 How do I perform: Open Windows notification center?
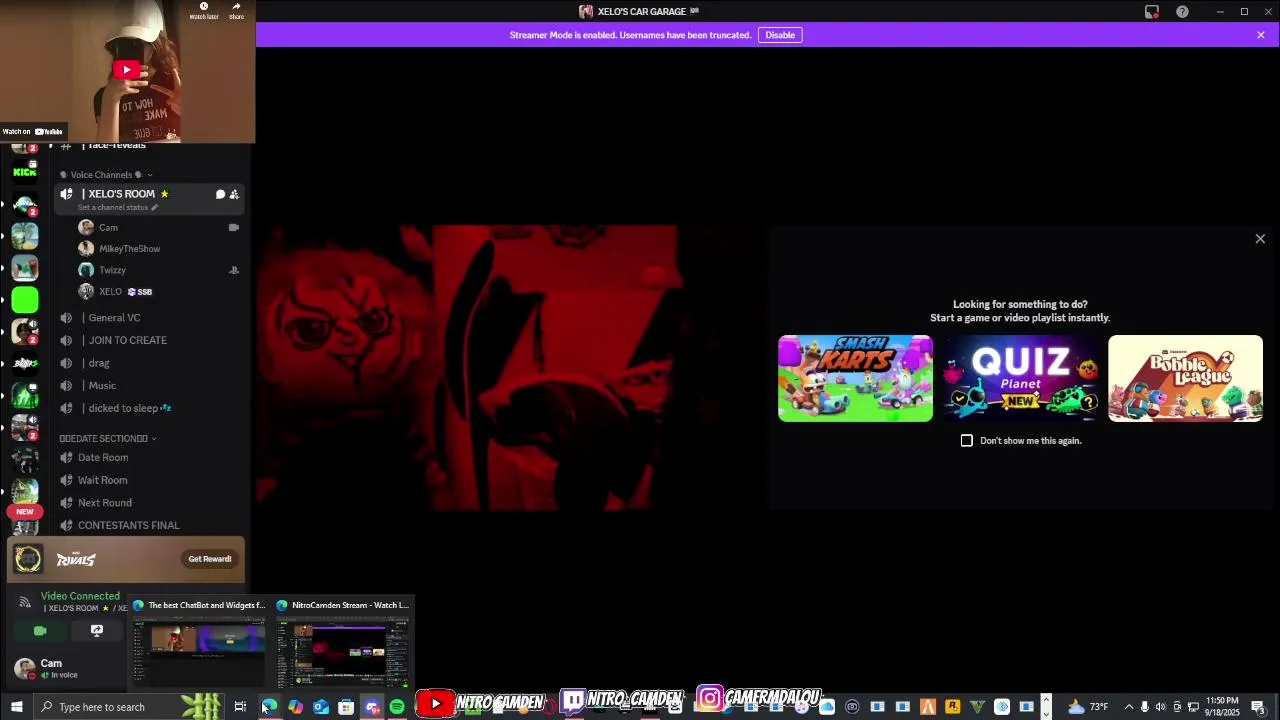click(x=1258, y=707)
